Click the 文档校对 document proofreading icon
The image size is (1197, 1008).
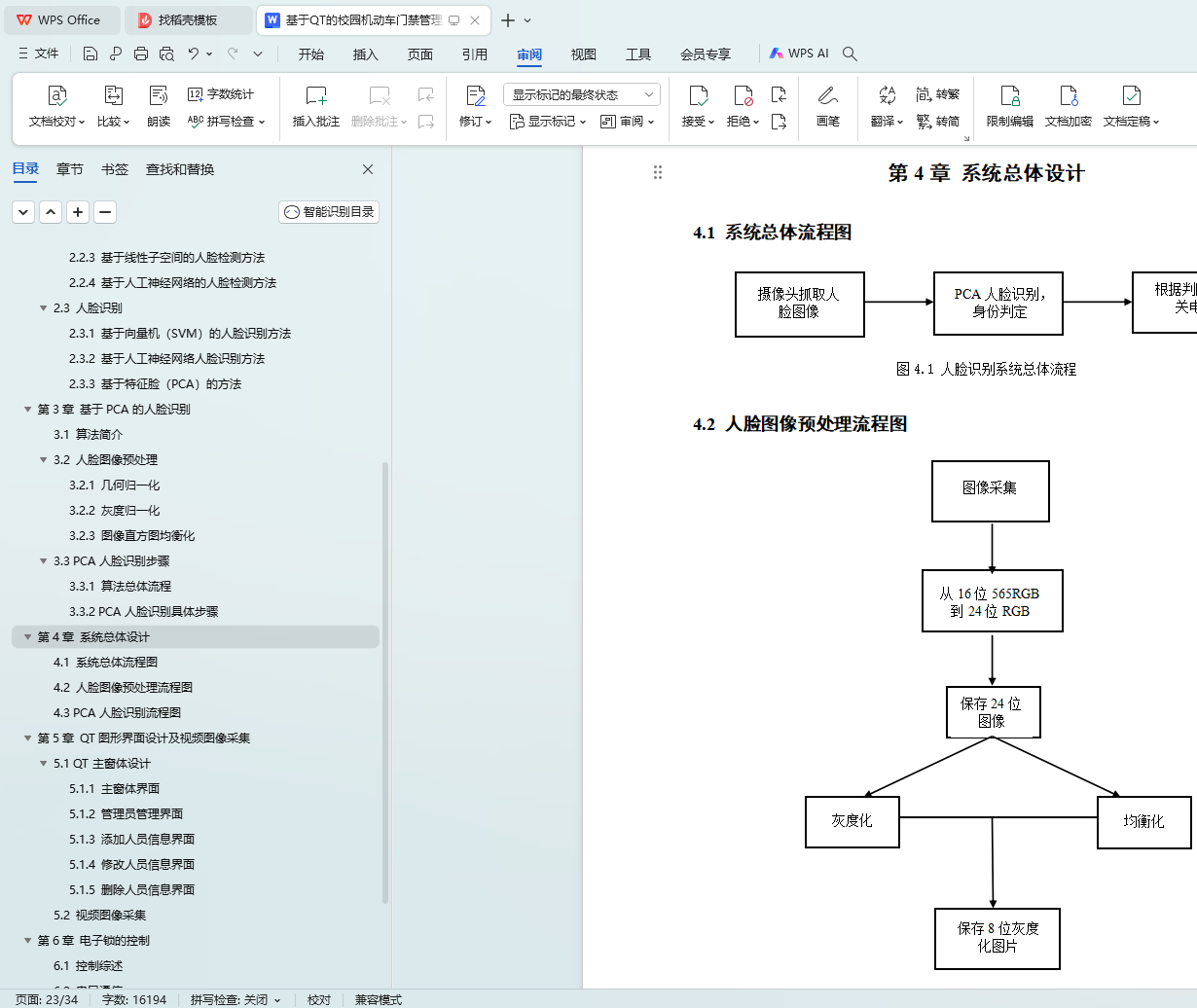pyautogui.click(x=57, y=95)
